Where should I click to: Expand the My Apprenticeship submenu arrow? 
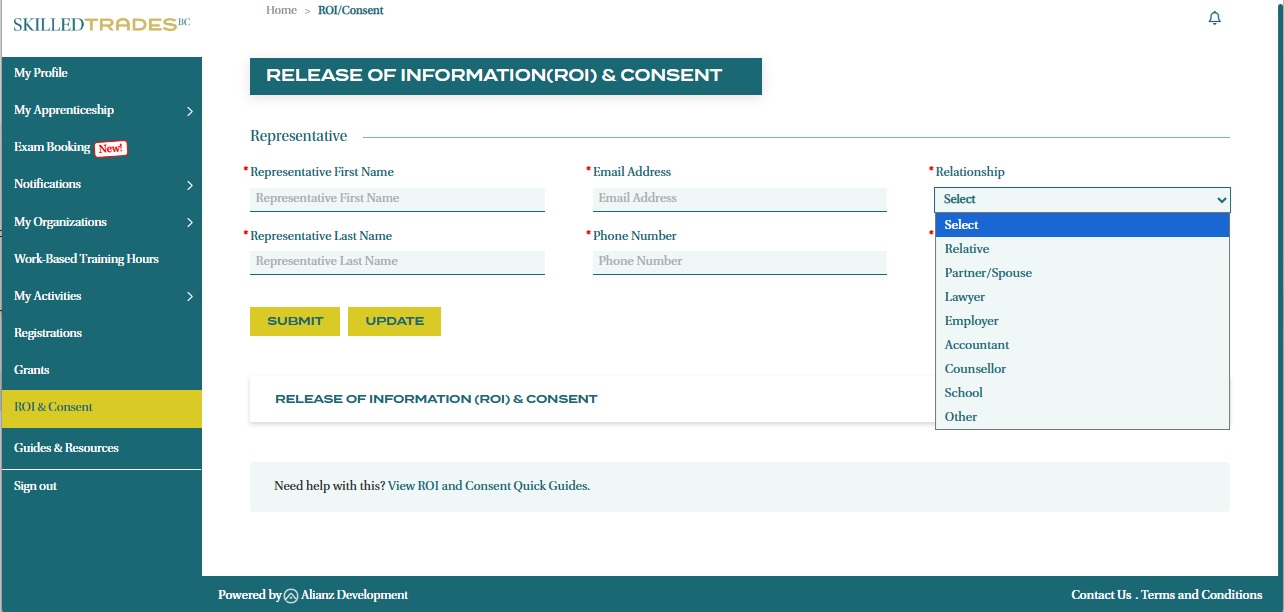coord(190,111)
